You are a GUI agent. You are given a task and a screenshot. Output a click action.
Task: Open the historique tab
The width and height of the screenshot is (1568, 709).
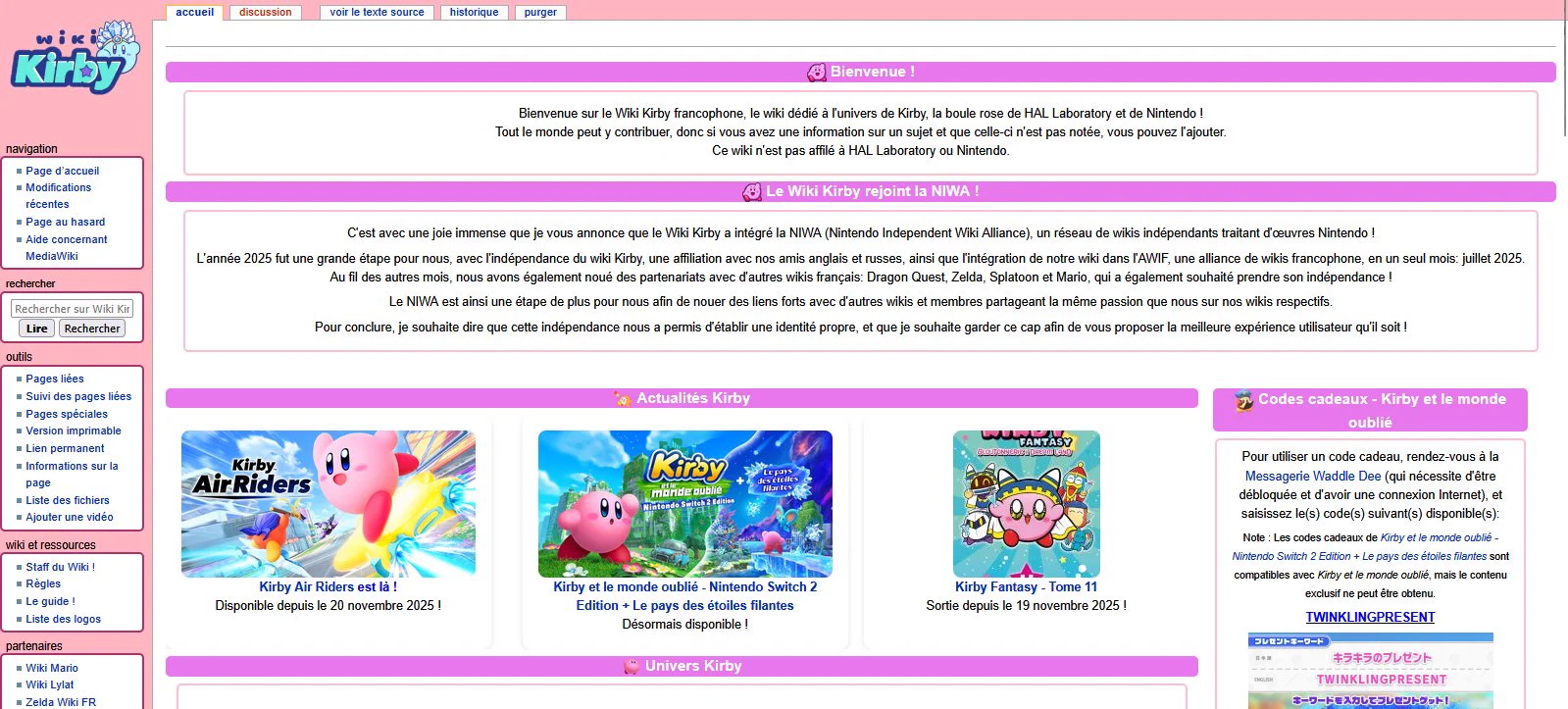click(475, 12)
